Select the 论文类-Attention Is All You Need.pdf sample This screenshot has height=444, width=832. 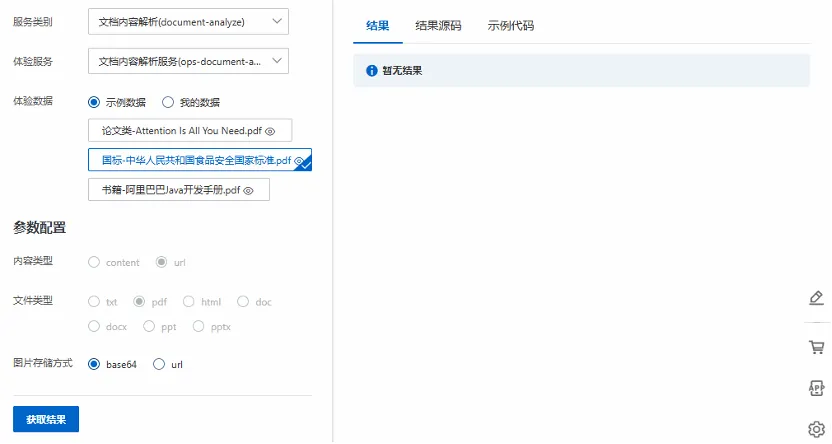pos(190,130)
